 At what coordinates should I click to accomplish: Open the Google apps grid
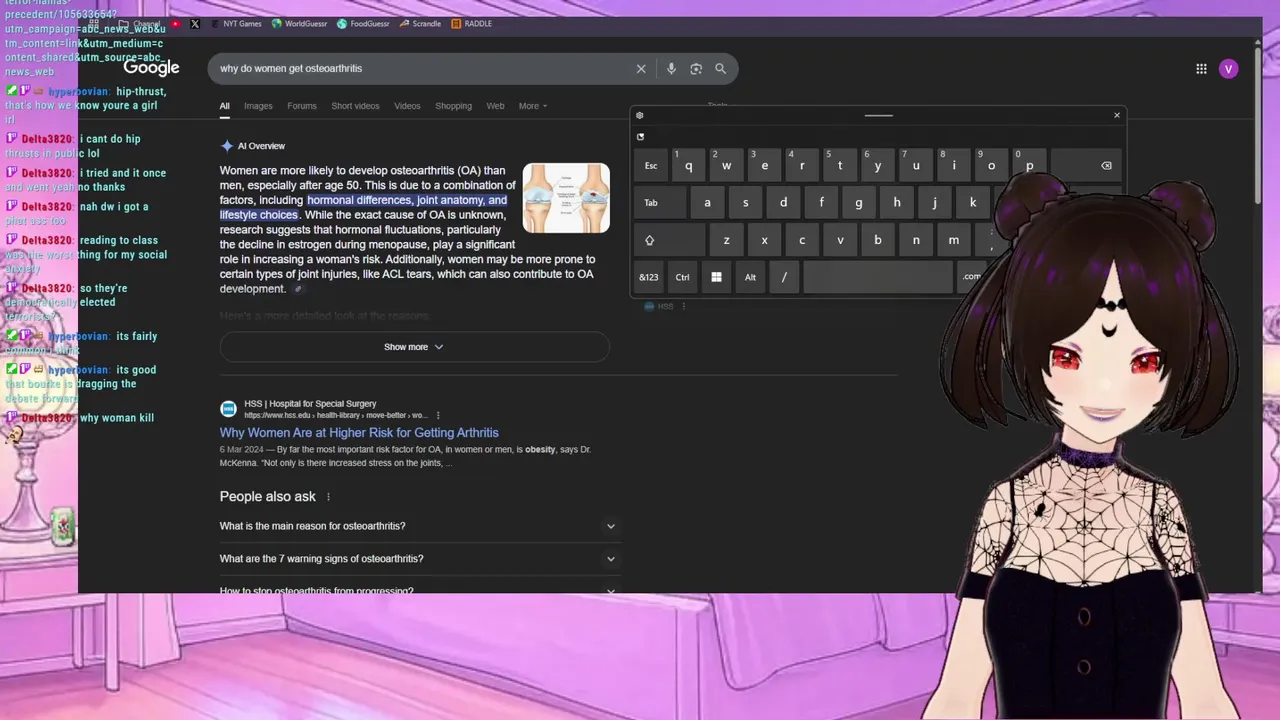[1201, 69]
